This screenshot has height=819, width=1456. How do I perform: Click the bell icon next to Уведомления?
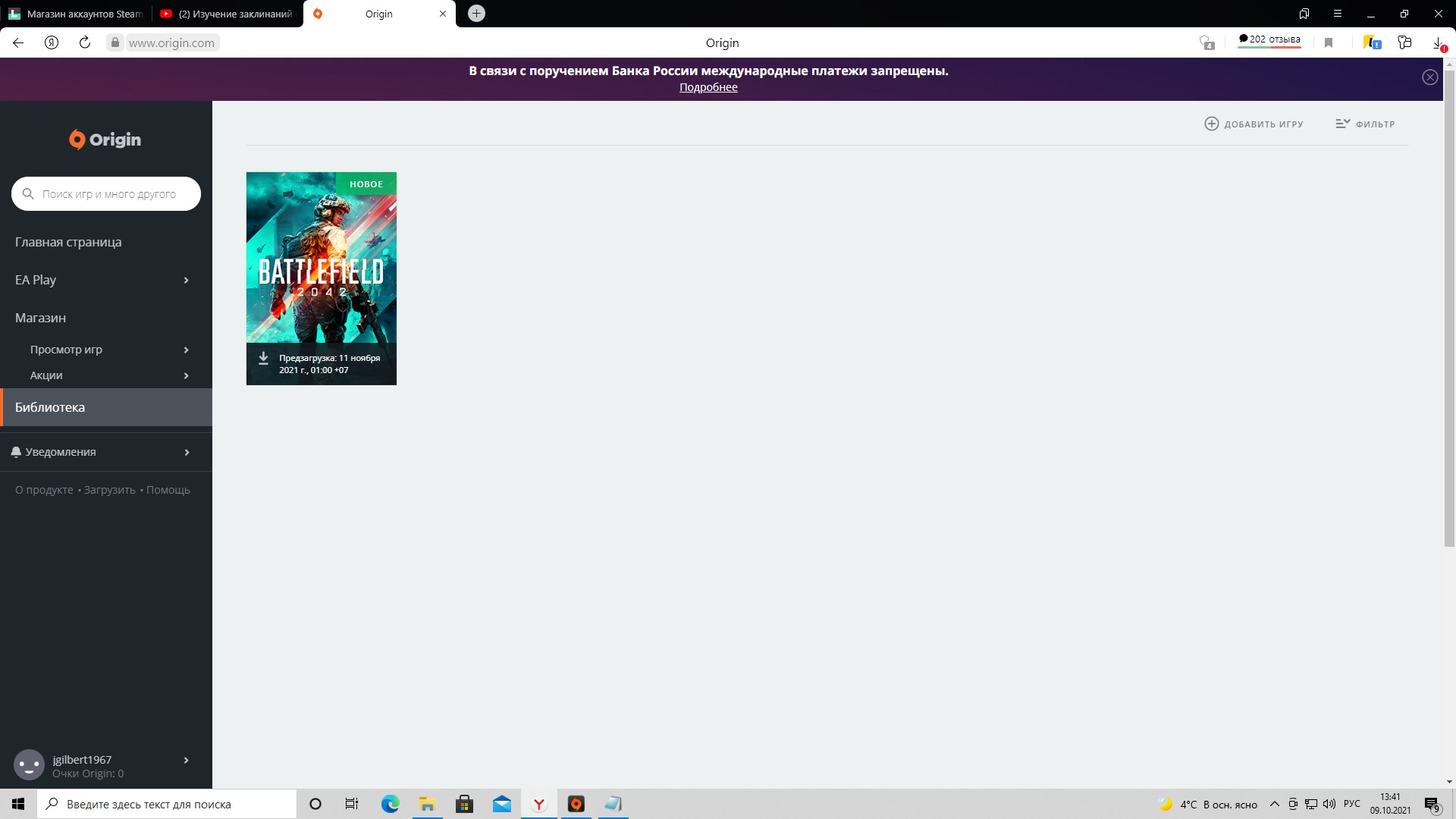(x=16, y=452)
